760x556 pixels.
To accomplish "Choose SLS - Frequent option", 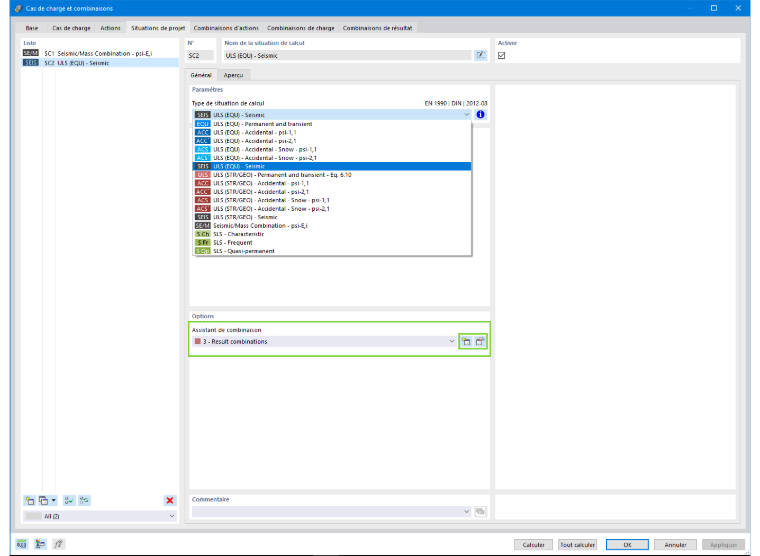I will (x=332, y=243).
